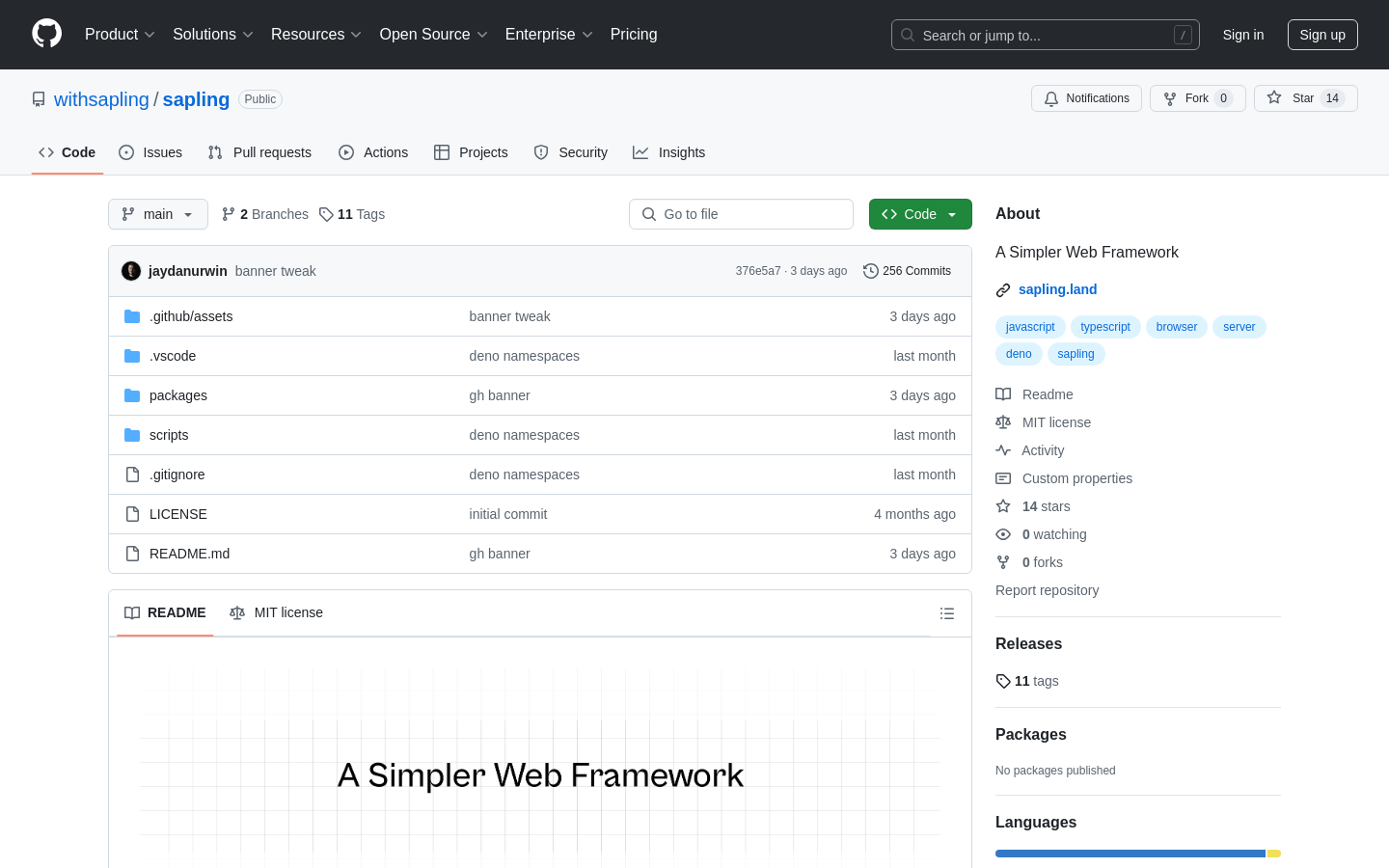Switch to the Projects tab
1389x868 pixels.
tap(471, 152)
